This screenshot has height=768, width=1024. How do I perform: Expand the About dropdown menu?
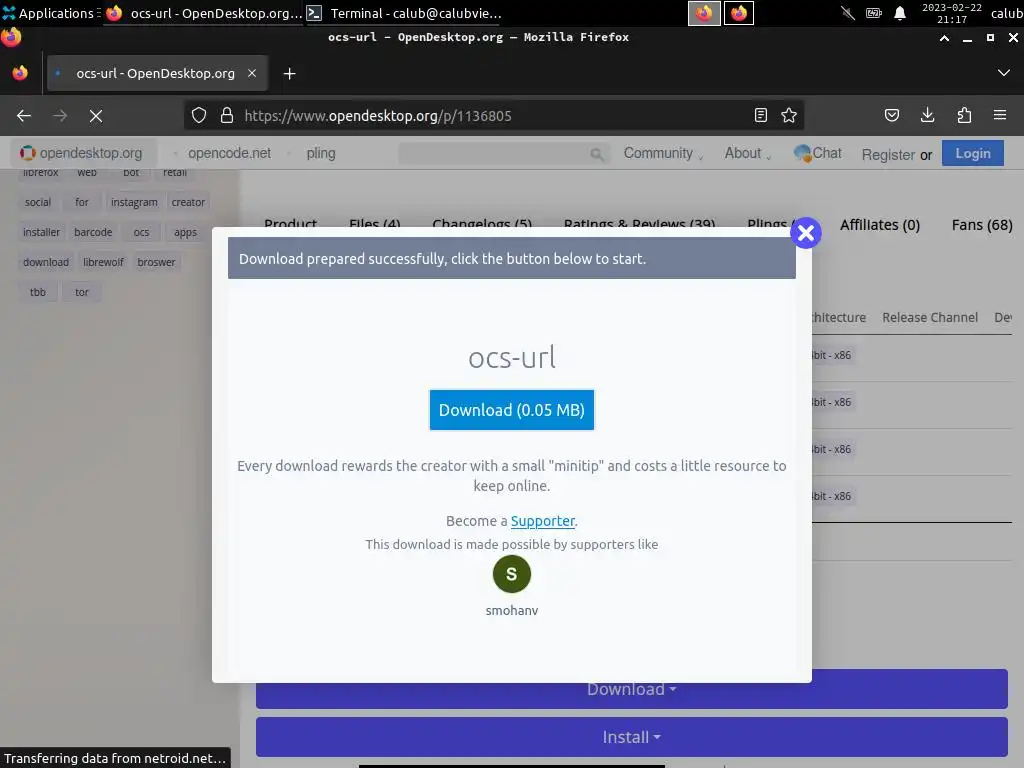tap(748, 153)
